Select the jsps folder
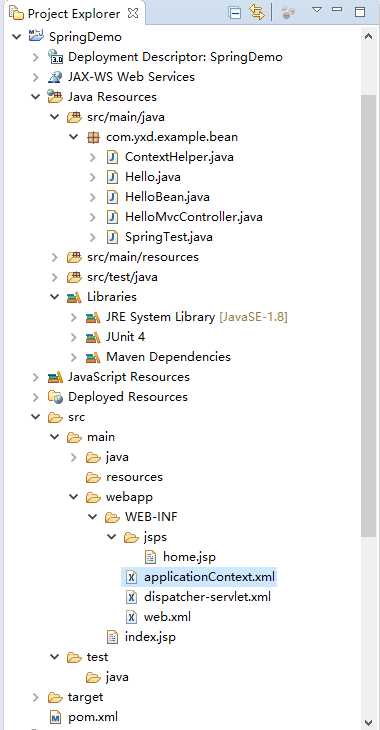 (x=155, y=537)
